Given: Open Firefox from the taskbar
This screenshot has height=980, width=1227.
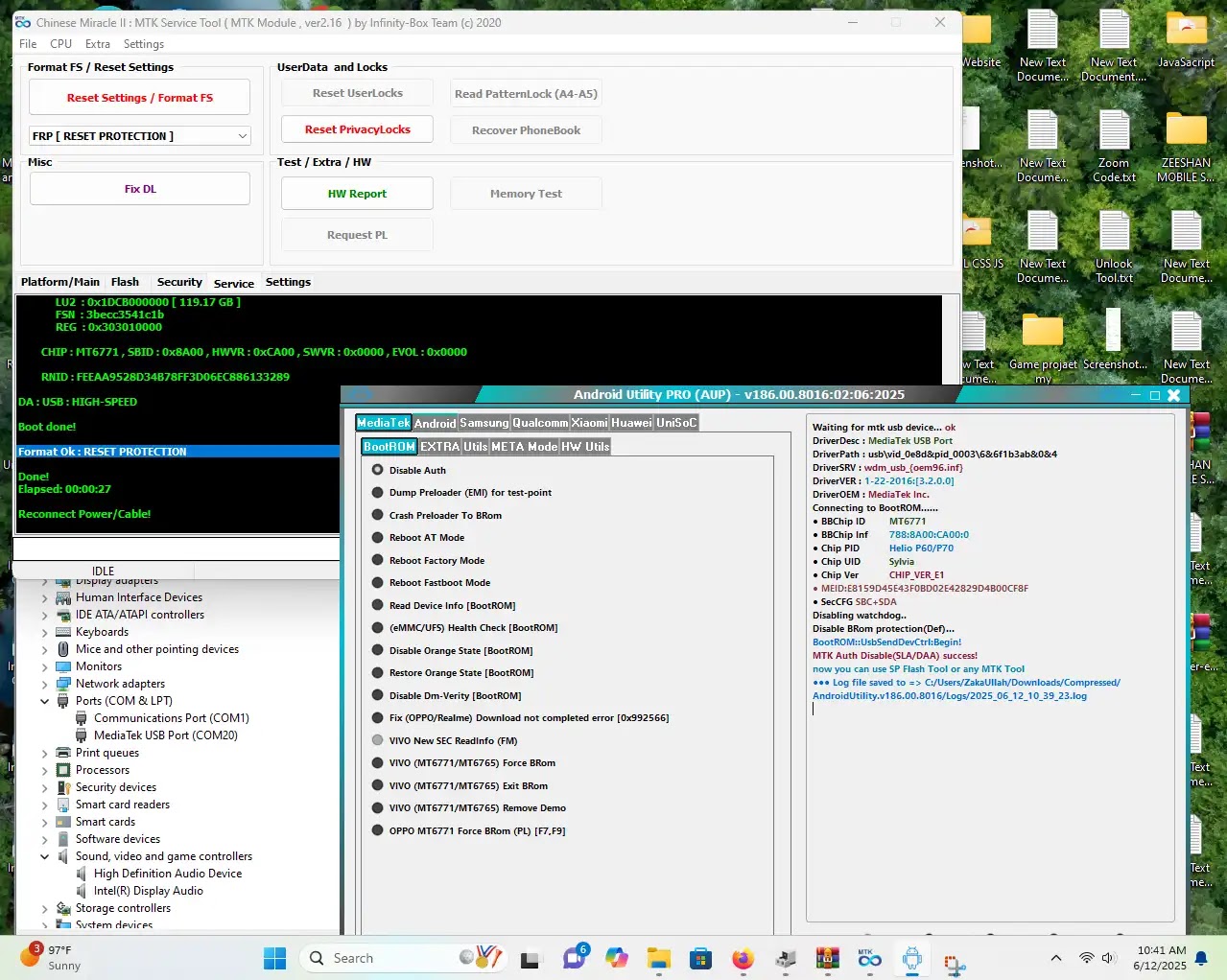Looking at the screenshot, I should (743, 958).
